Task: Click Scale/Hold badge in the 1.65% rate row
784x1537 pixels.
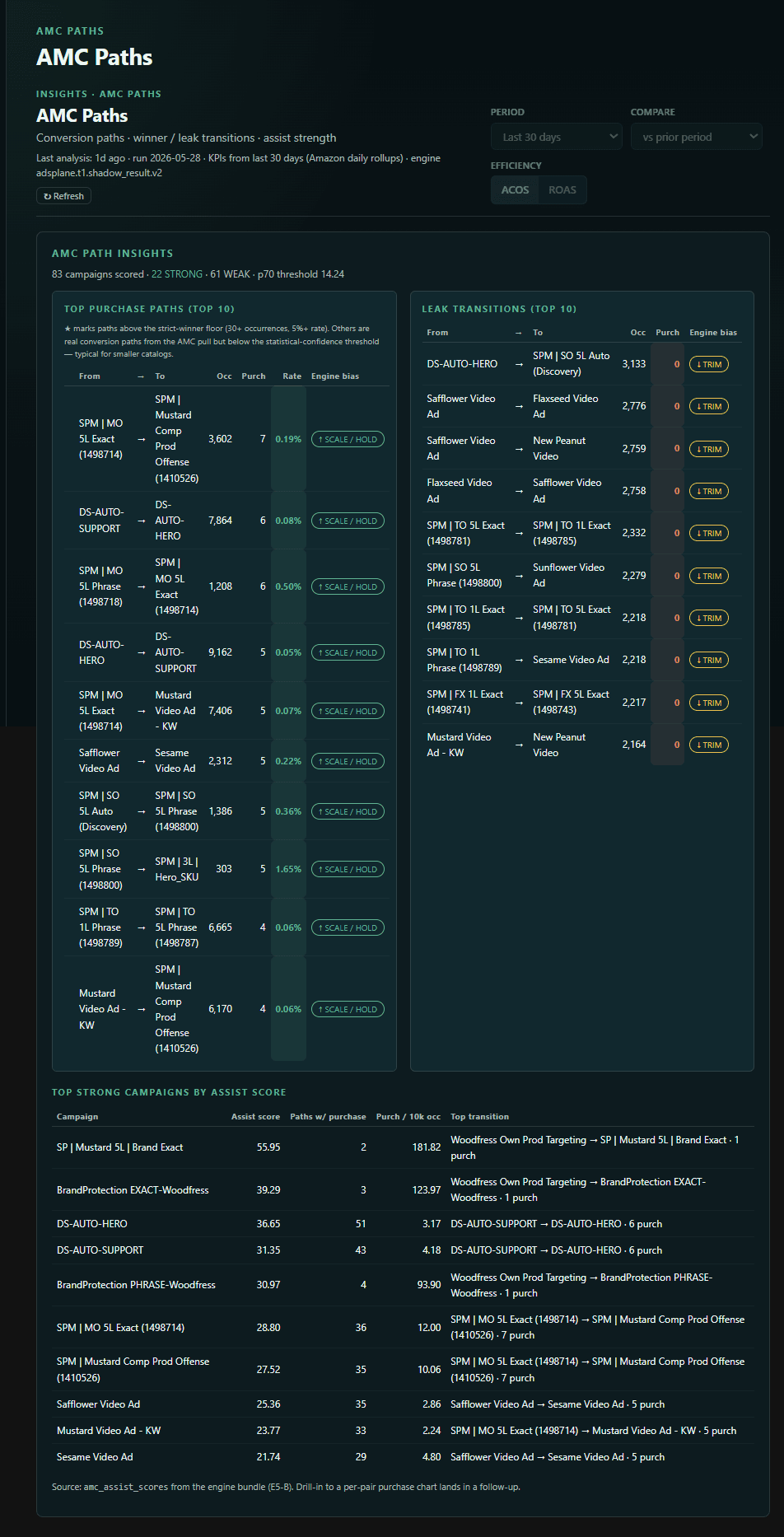Action: pos(348,869)
